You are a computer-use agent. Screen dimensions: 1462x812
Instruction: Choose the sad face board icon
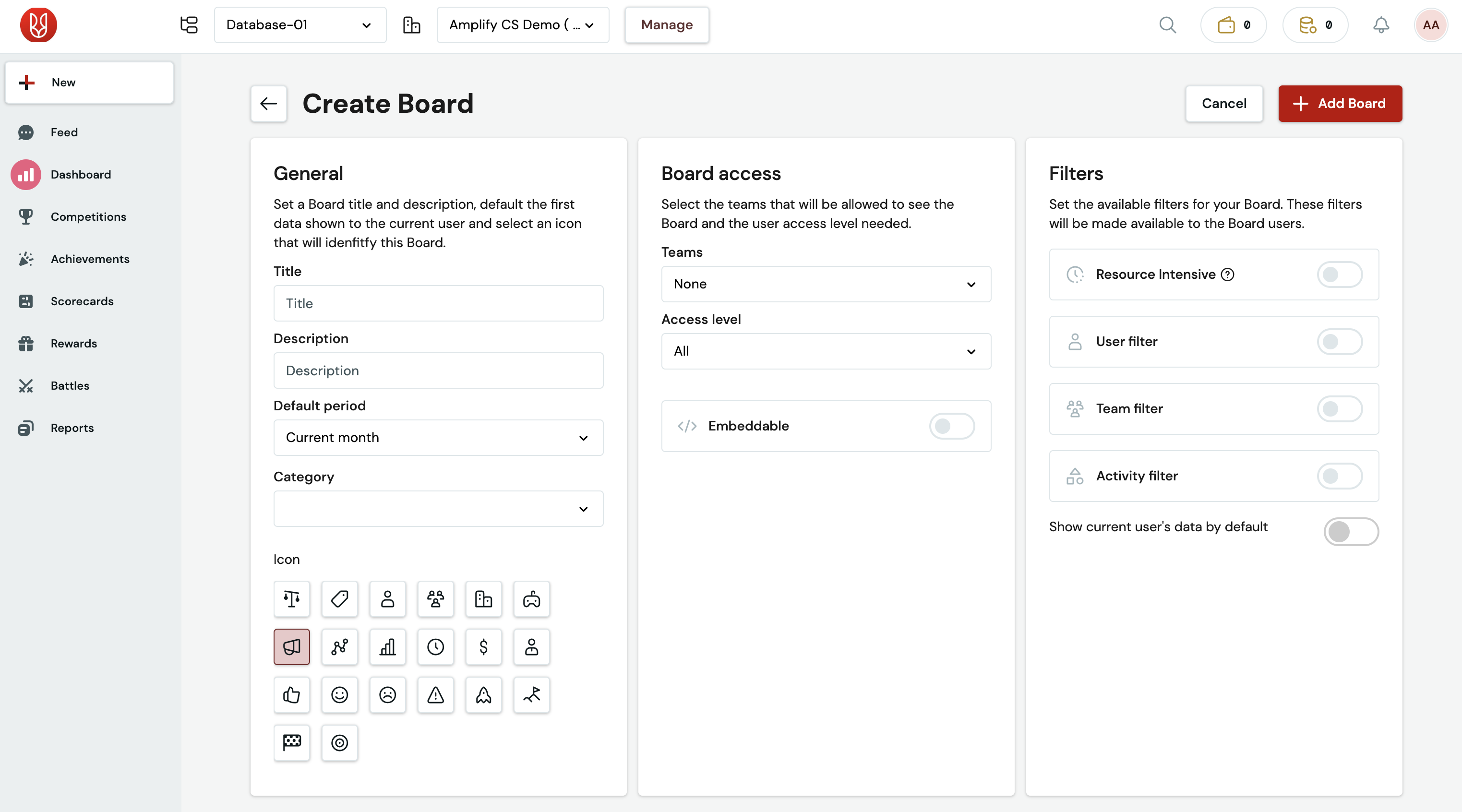click(388, 694)
